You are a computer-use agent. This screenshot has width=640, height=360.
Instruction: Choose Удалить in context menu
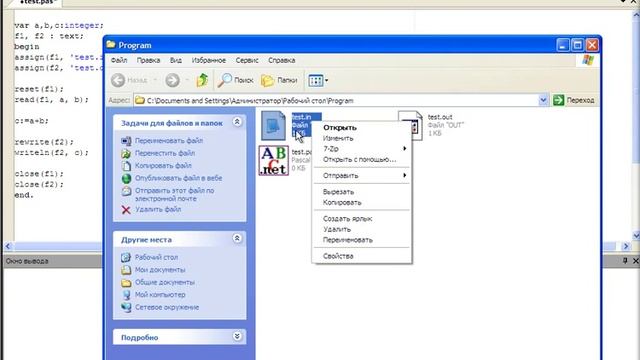(362, 229)
